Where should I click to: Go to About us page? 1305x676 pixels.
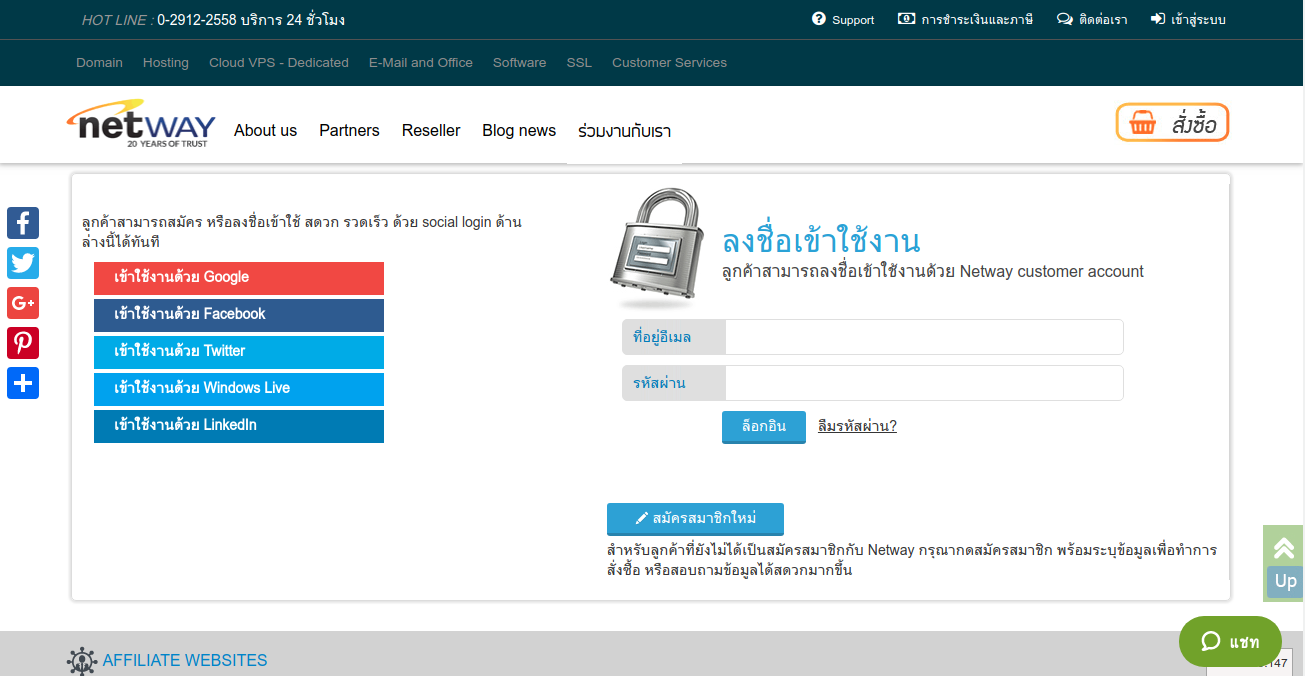coord(265,131)
